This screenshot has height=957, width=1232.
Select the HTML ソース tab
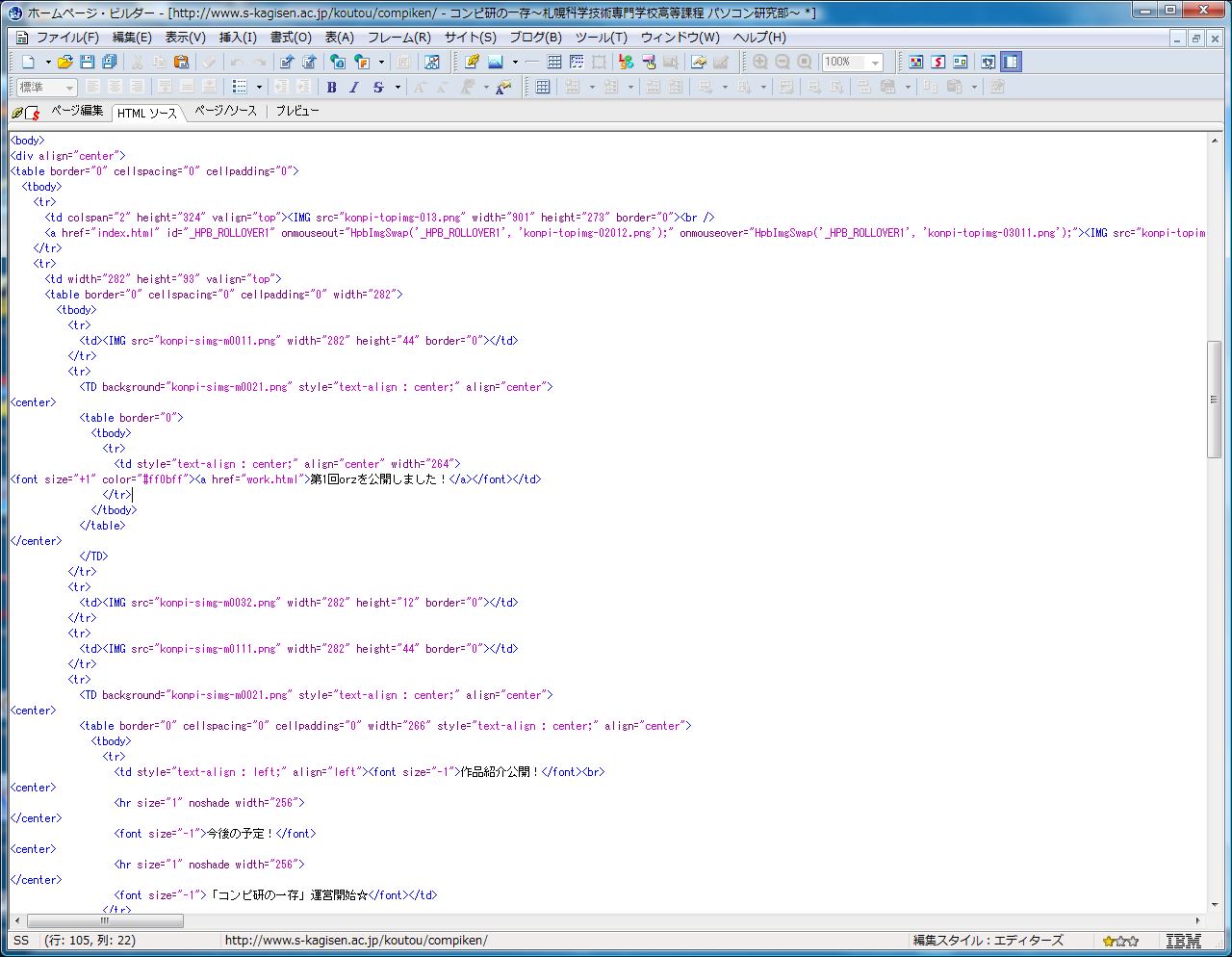tap(147, 113)
